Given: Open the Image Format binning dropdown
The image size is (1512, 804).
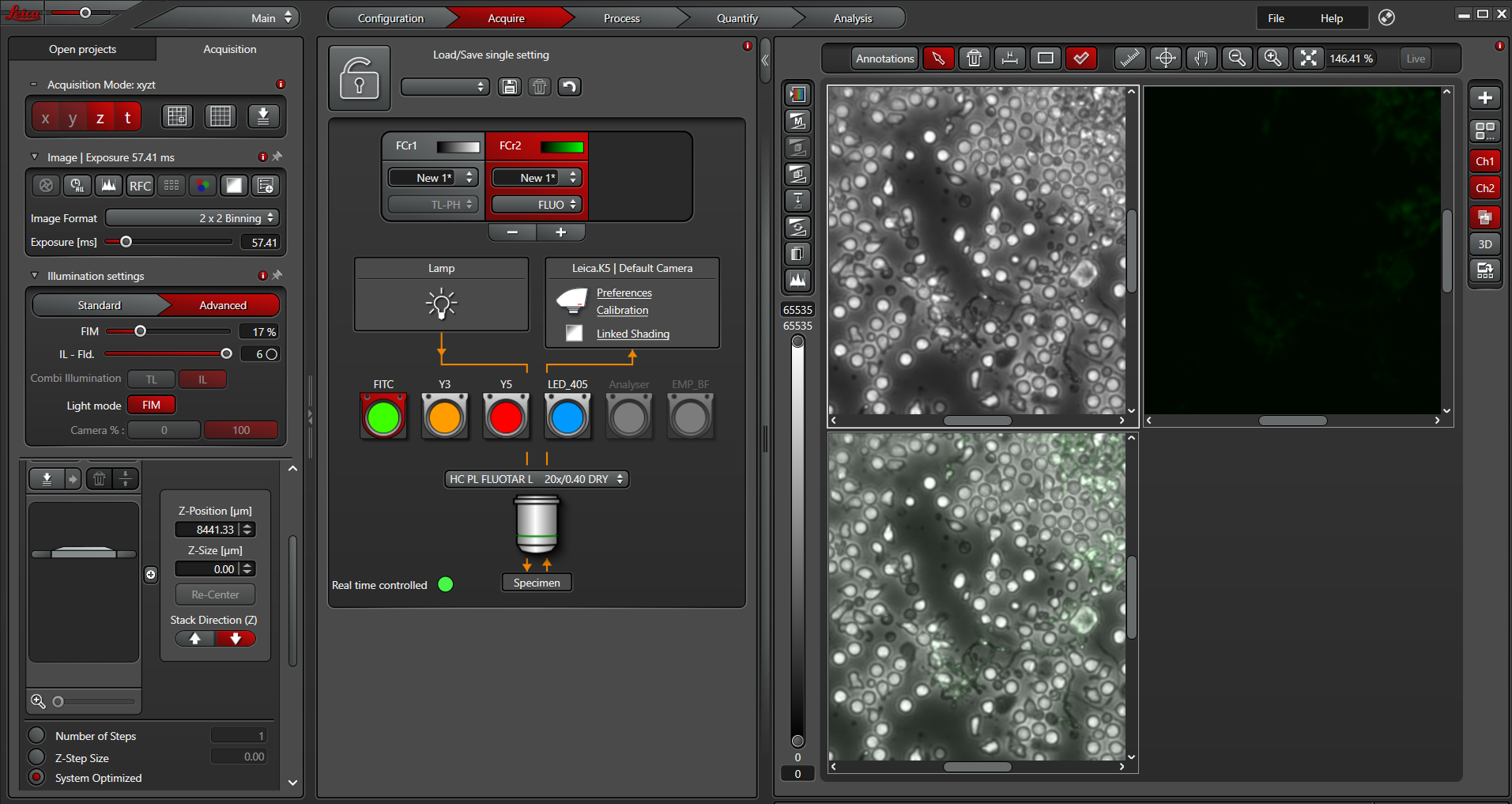Looking at the screenshot, I should point(193,218).
